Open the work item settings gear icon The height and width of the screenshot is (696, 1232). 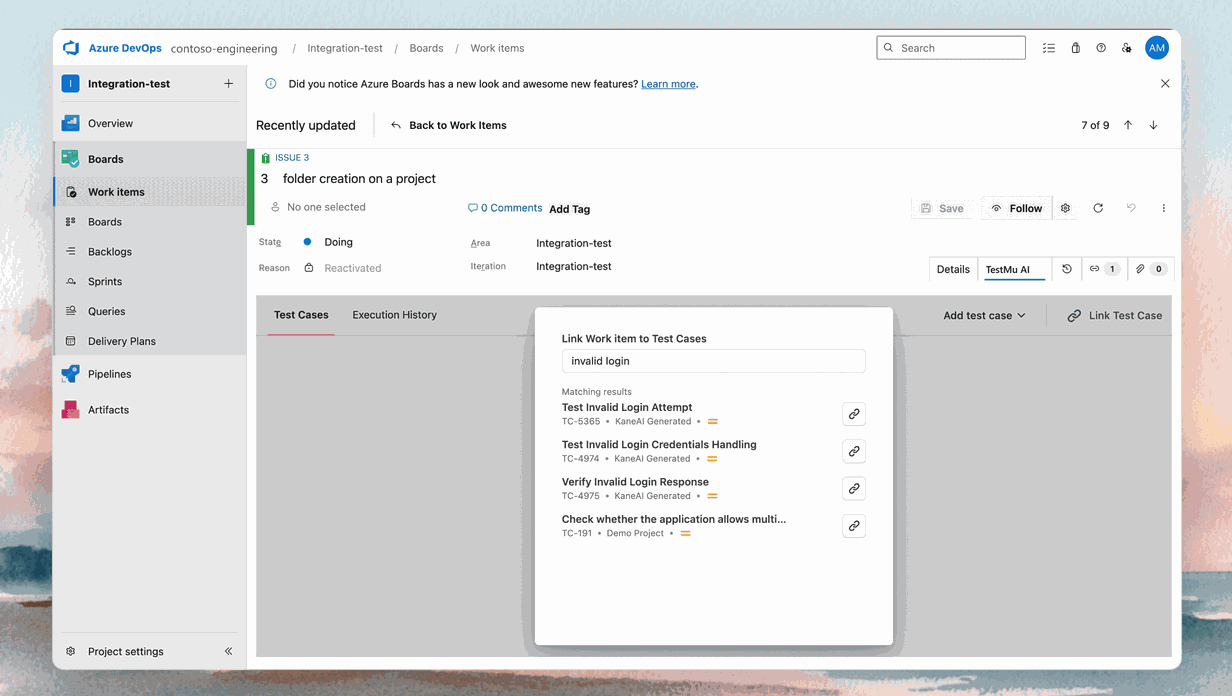click(1066, 208)
